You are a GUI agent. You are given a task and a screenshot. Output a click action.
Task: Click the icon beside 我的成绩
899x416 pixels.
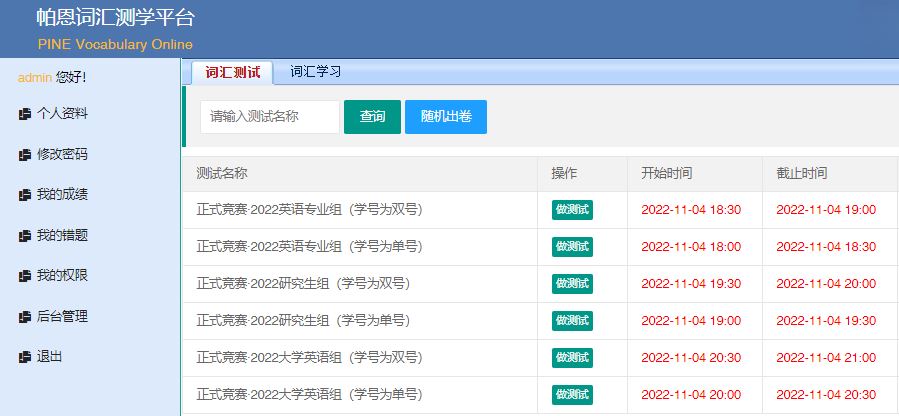click(x=25, y=195)
